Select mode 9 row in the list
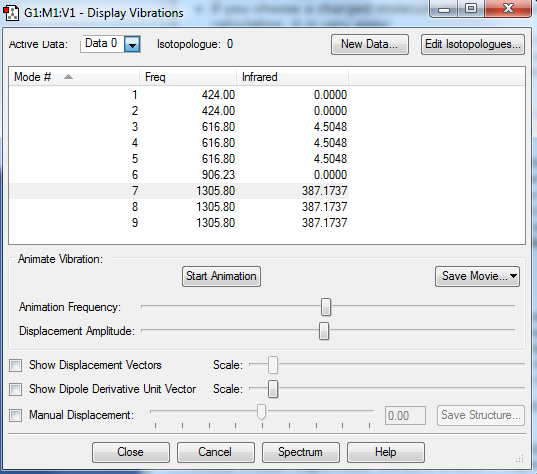This screenshot has height=474, width=537. [179, 223]
